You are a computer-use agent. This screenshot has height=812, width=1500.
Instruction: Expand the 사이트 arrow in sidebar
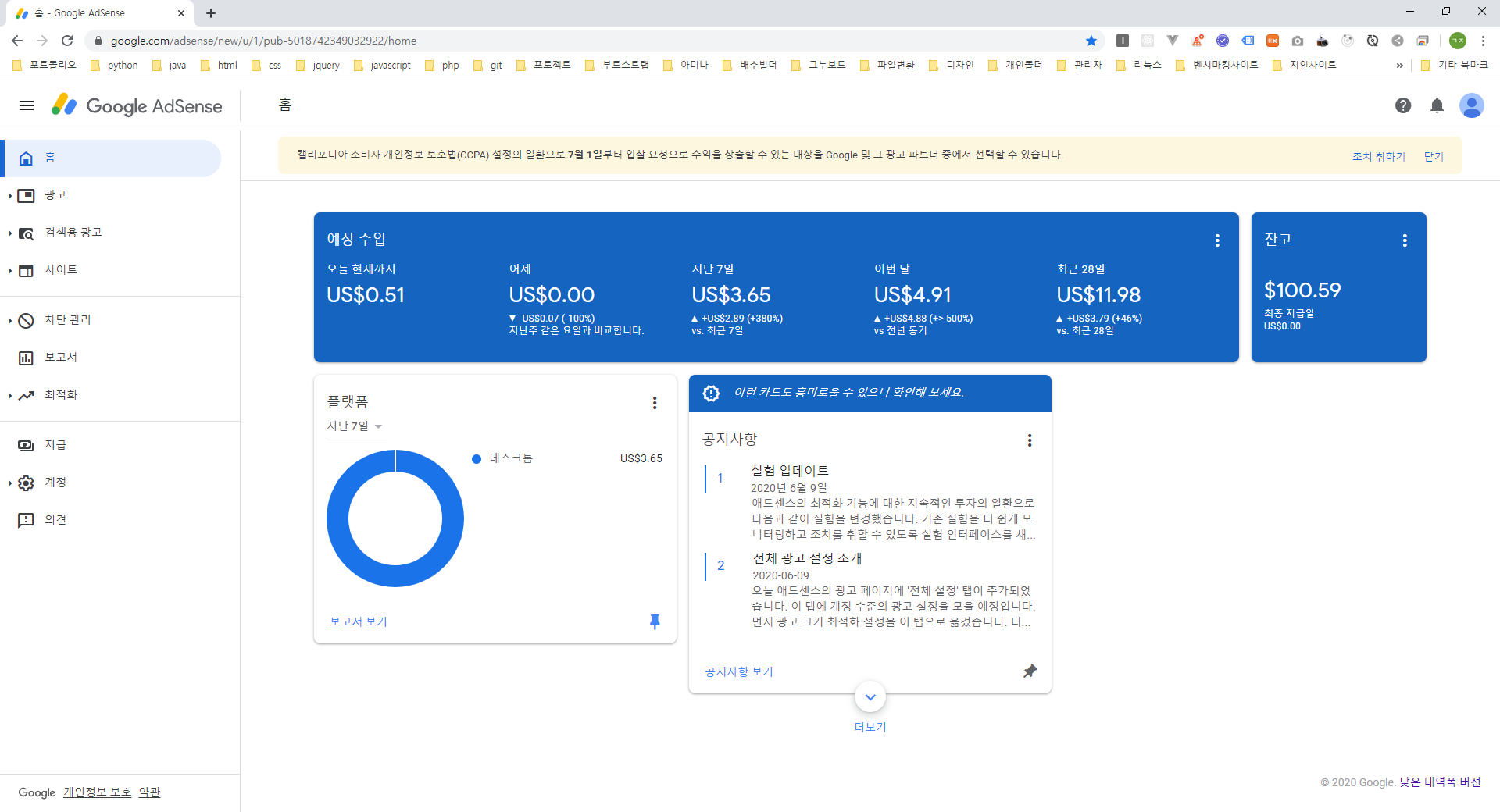tap(9, 271)
